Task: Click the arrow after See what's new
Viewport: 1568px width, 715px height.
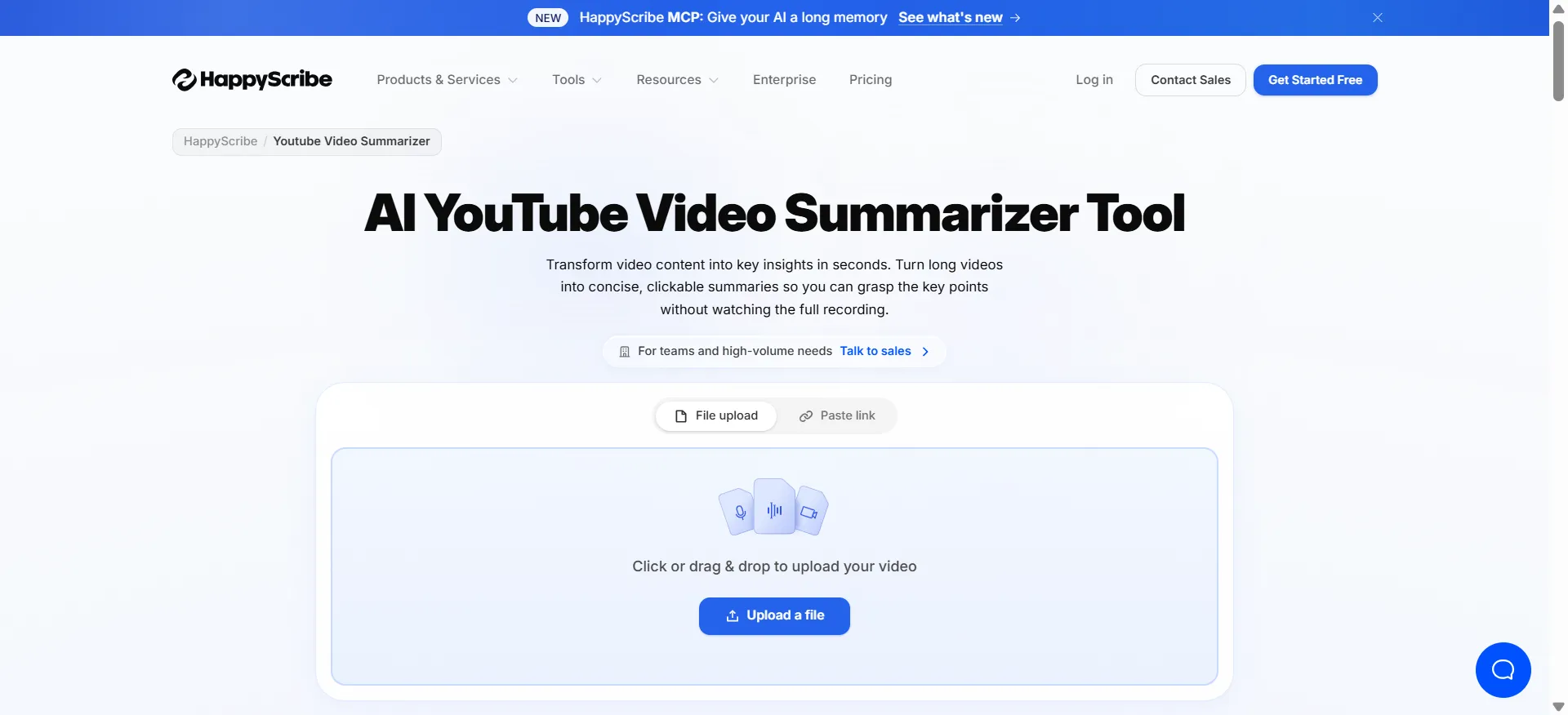Action: tap(1015, 18)
